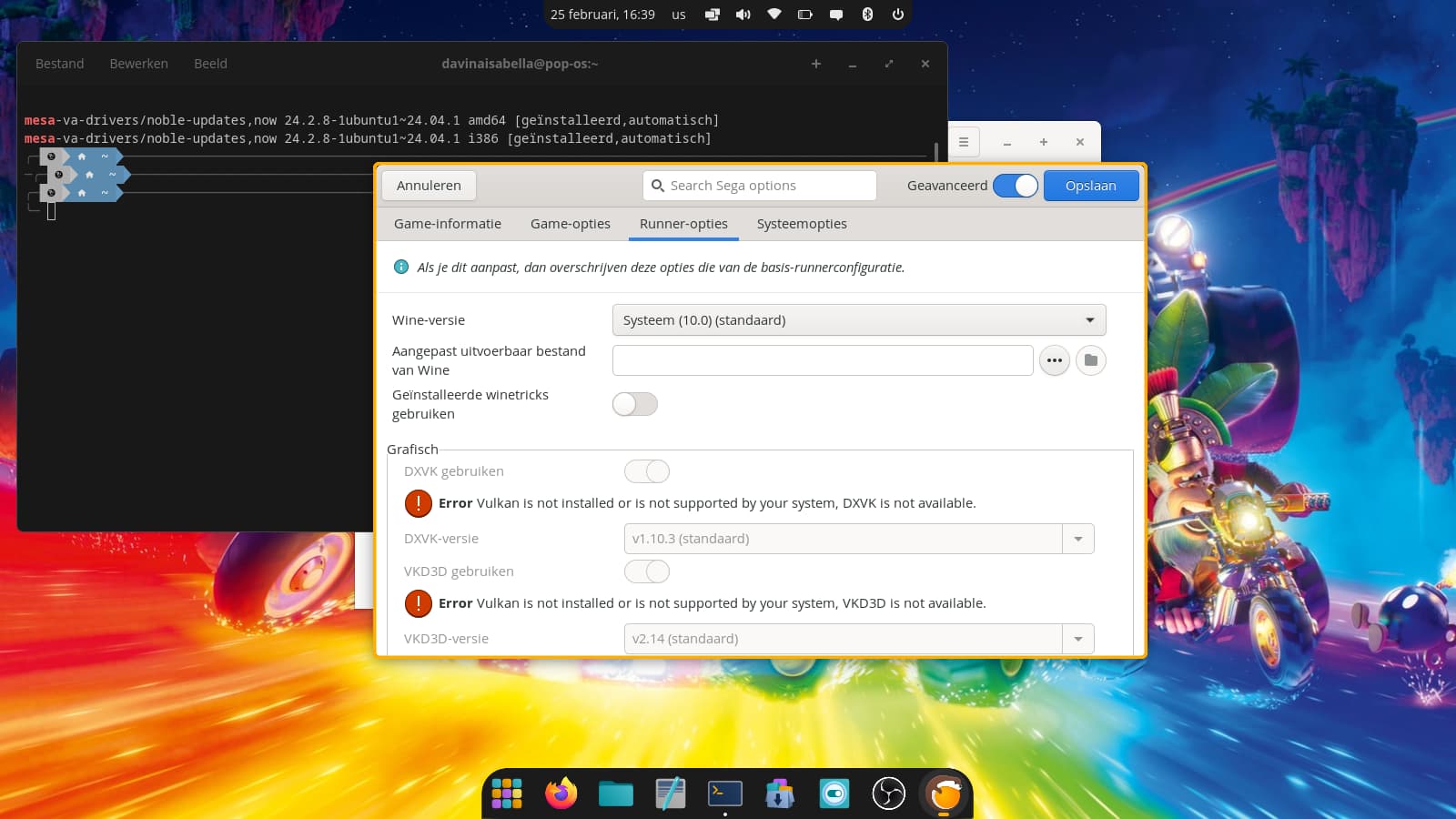
Task: Click the Opslaan button
Action: 1091,186
